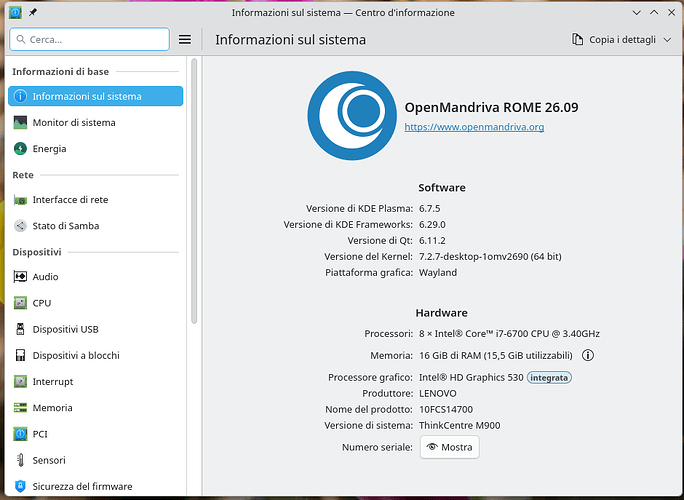This screenshot has width=684, height=500.
Task: Click the copy icon beside Copia i dettagli
Action: 577,39
